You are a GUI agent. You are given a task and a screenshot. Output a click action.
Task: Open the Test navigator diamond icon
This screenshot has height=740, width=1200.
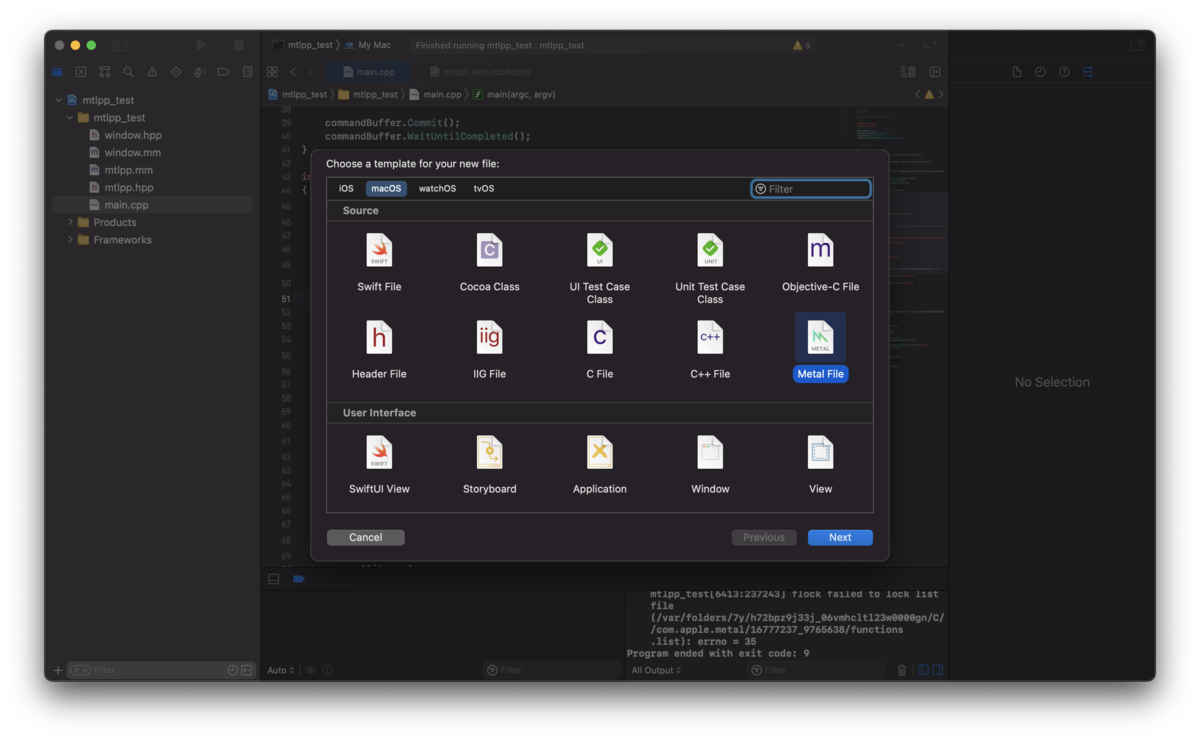176,72
